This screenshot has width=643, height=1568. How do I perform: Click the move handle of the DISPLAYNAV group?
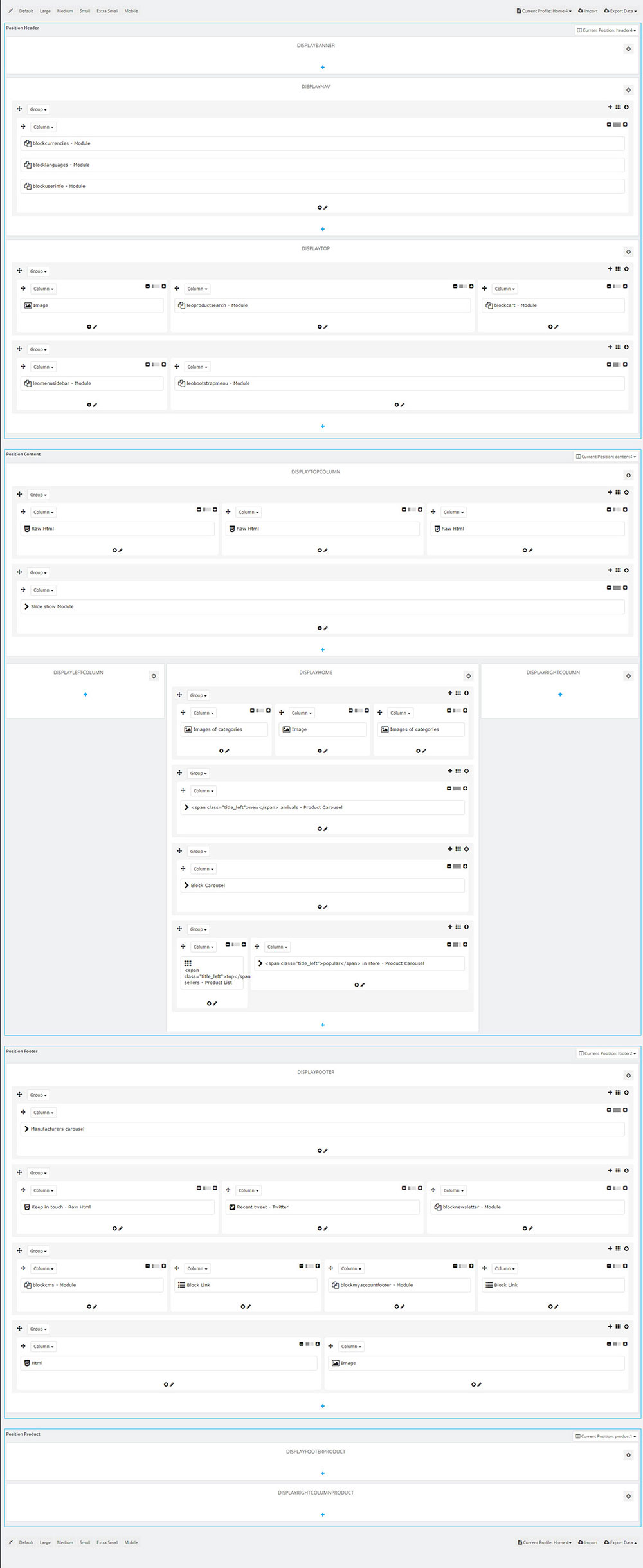tap(19, 109)
